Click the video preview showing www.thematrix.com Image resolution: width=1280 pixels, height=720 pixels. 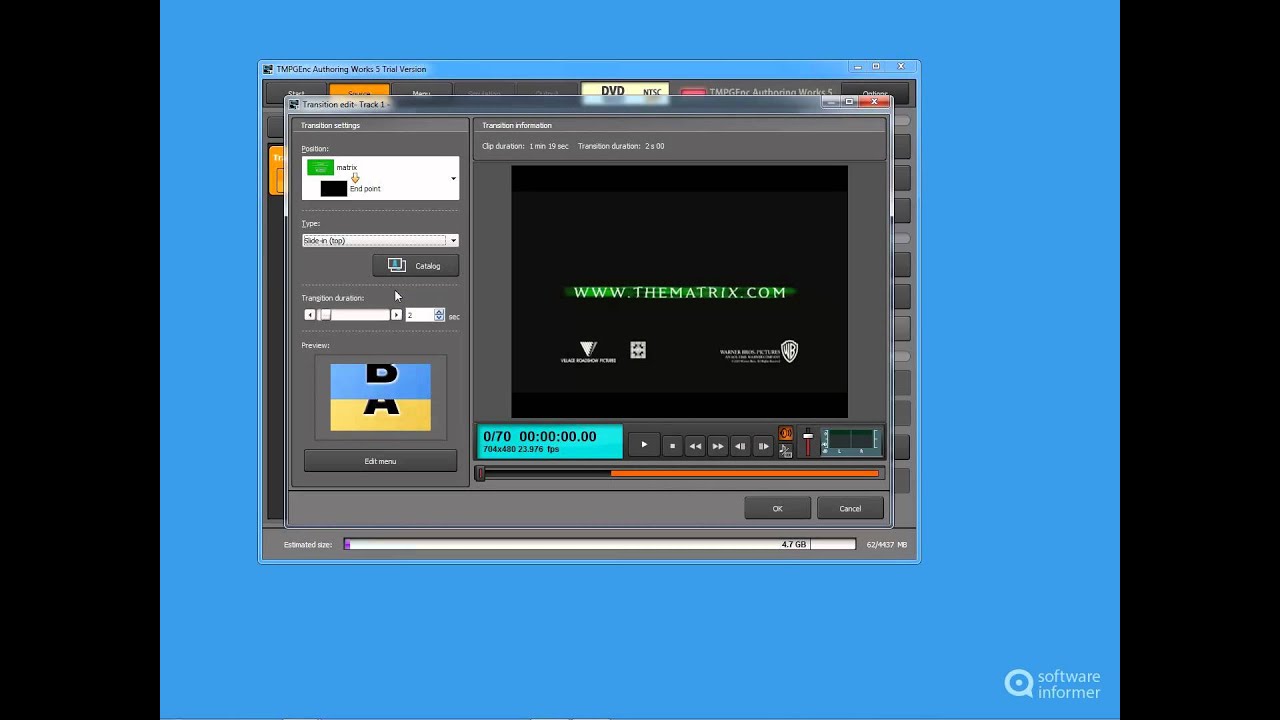click(x=679, y=292)
